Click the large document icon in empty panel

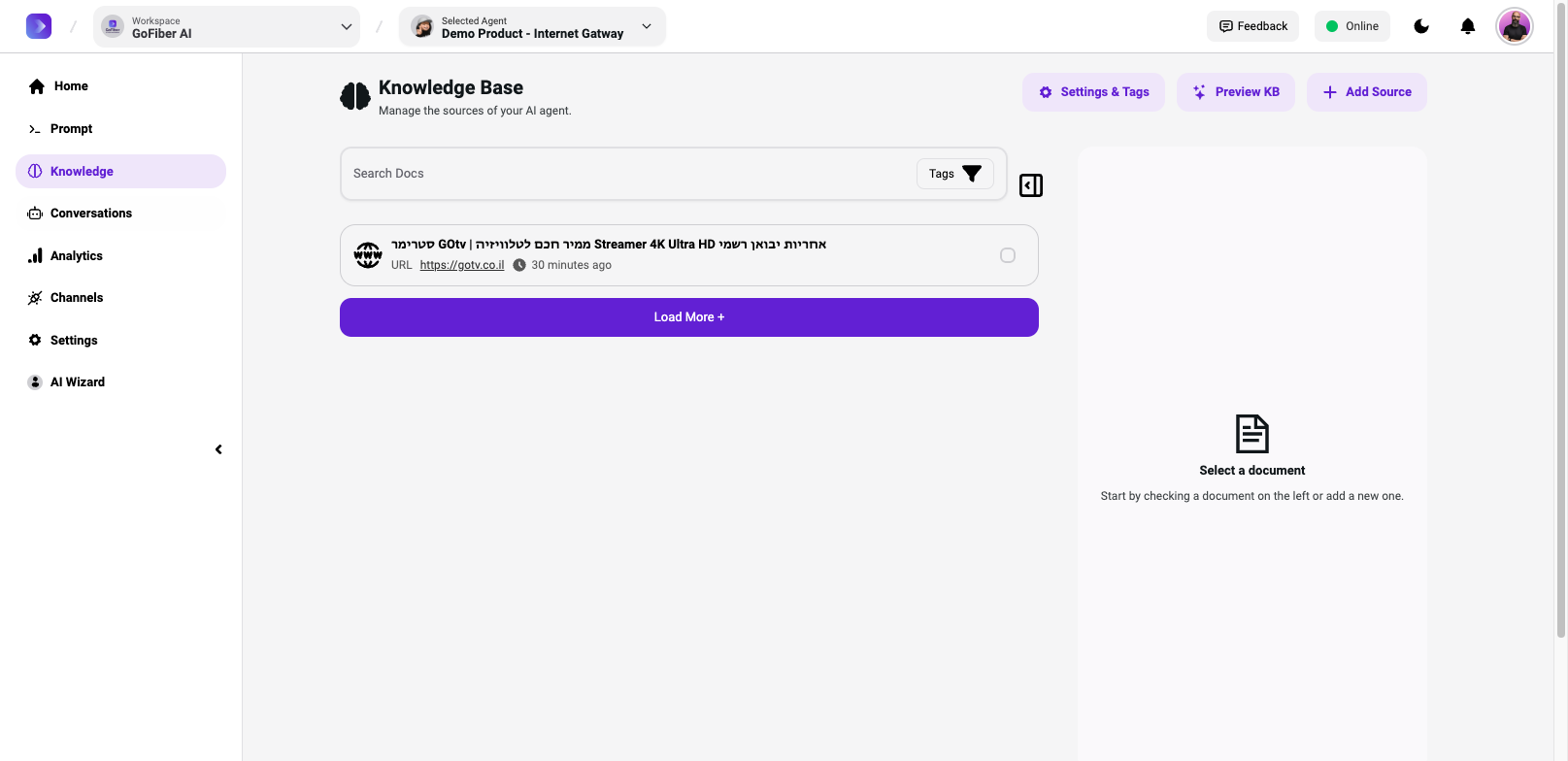tap(1251, 434)
